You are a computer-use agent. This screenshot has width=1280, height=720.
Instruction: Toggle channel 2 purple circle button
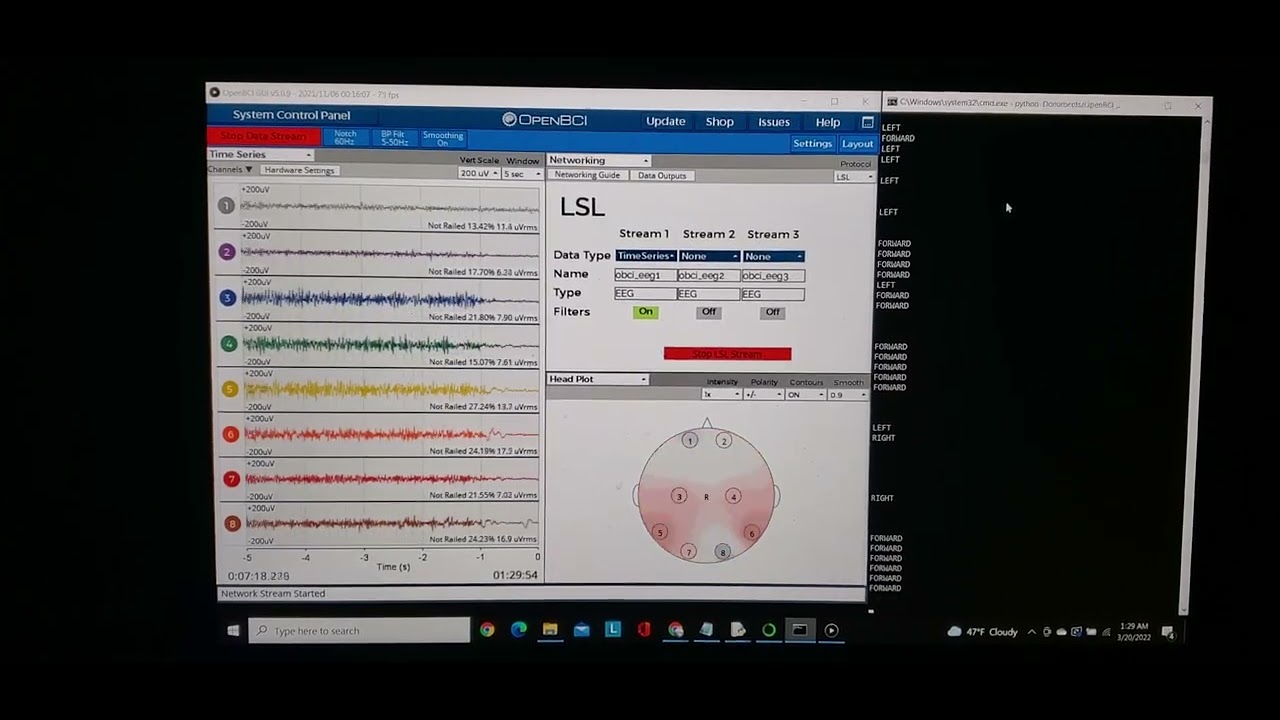pyautogui.click(x=227, y=252)
